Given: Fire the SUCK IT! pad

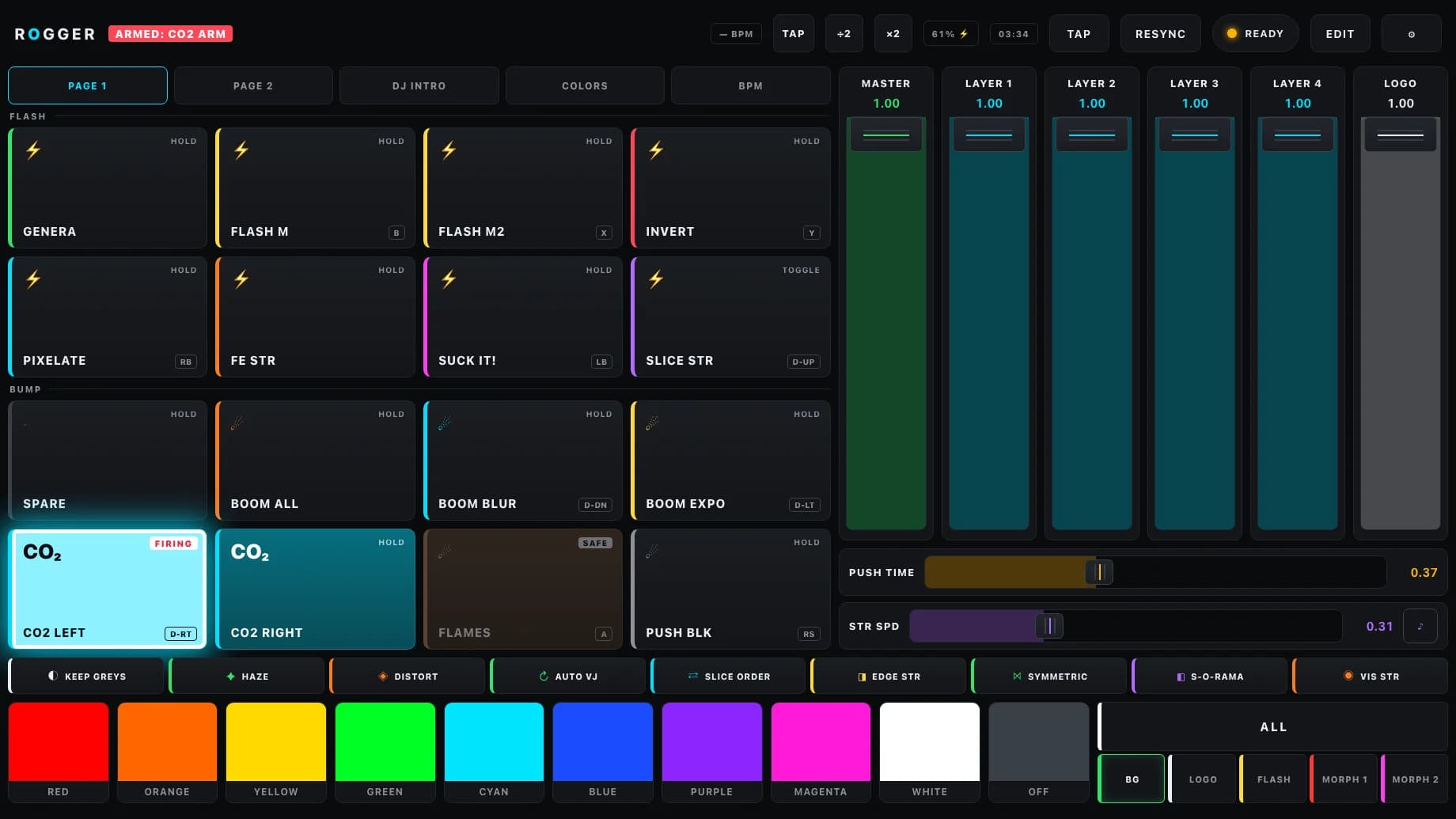Looking at the screenshot, I should point(523,317).
